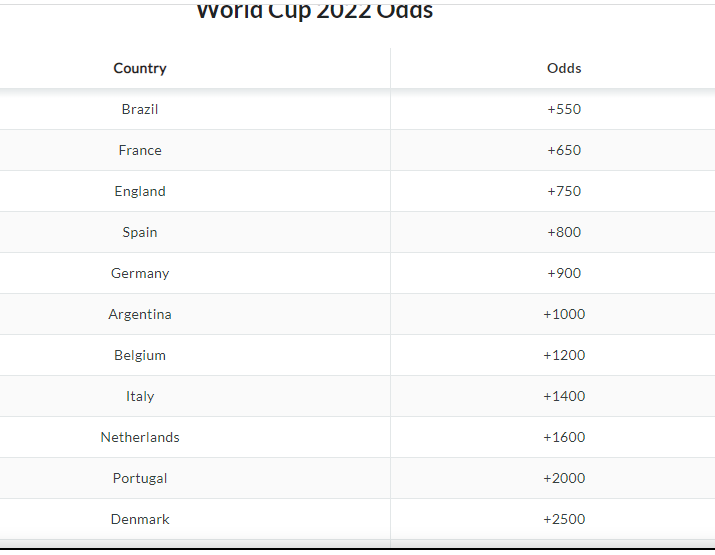Click the +800 odds value
Image resolution: width=715 pixels, height=555 pixels.
click(x=564, y=232)
